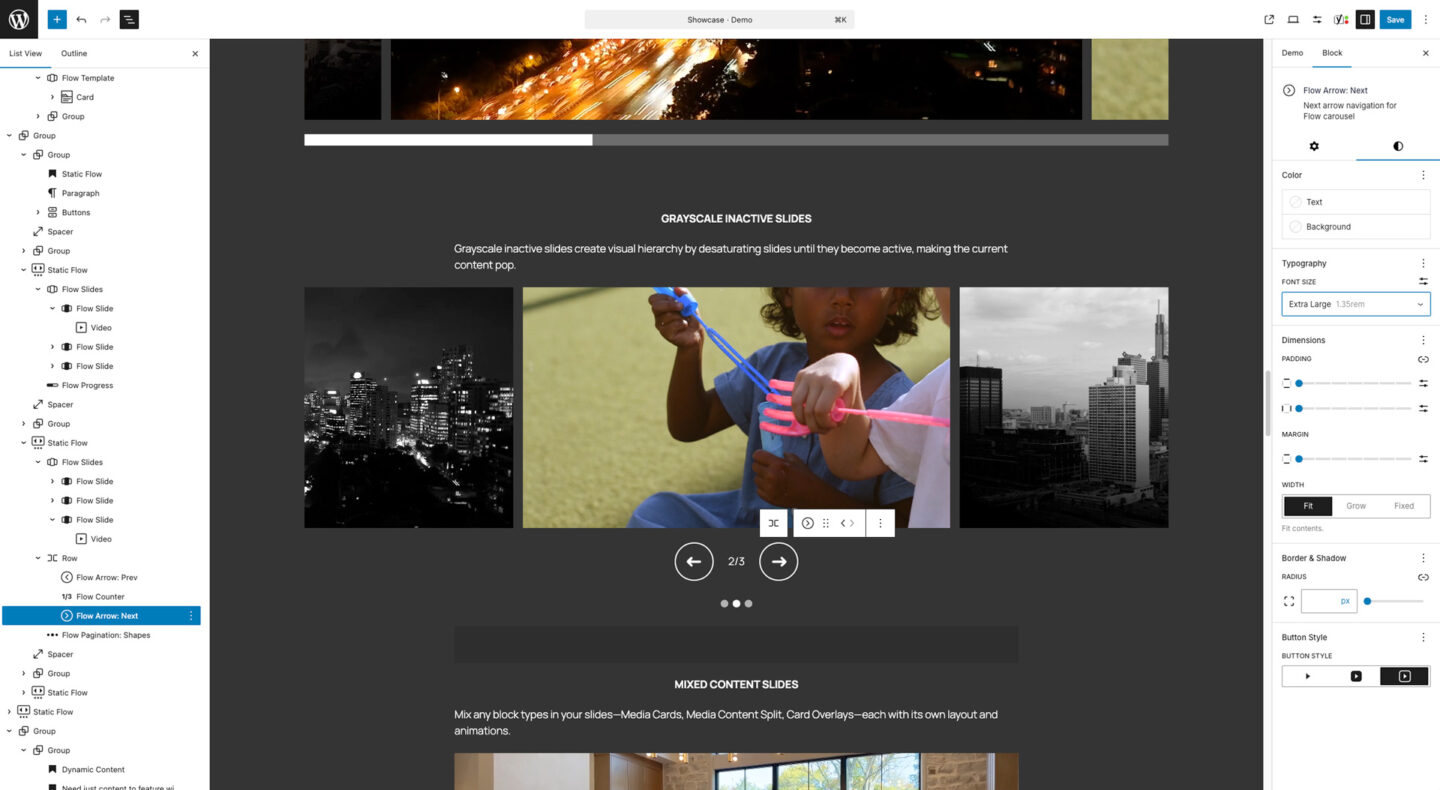Open the Styles tab half-circle icon

tap(1397, 146)
